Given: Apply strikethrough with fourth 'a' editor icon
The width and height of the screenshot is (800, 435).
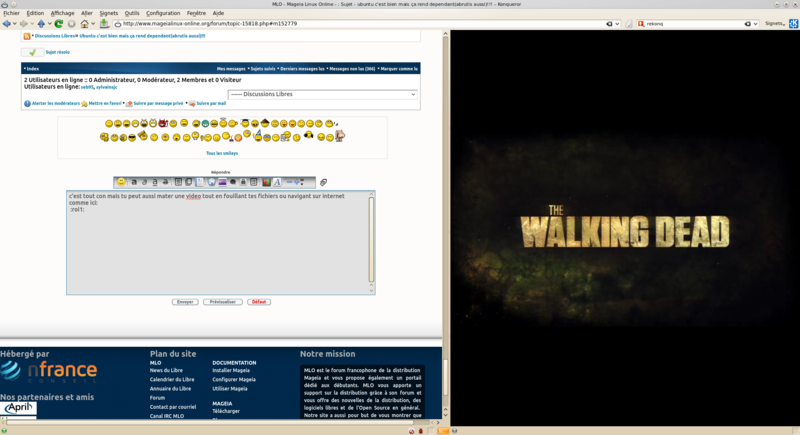Looking at the screenshot, I should [166, 182].
